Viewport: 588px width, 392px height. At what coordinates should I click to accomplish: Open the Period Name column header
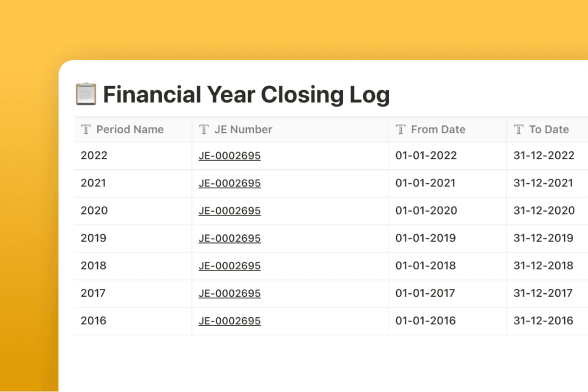133,130
